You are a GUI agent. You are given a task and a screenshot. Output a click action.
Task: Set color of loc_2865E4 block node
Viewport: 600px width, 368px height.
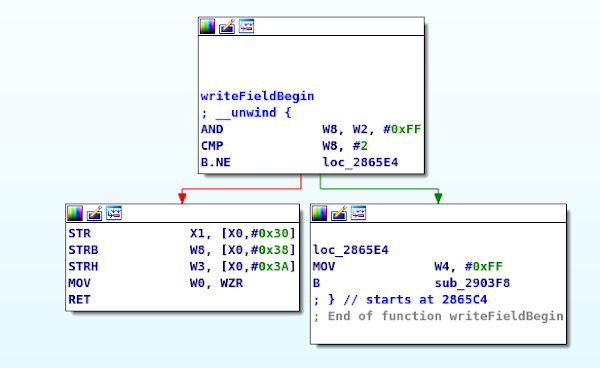(320, 213)
